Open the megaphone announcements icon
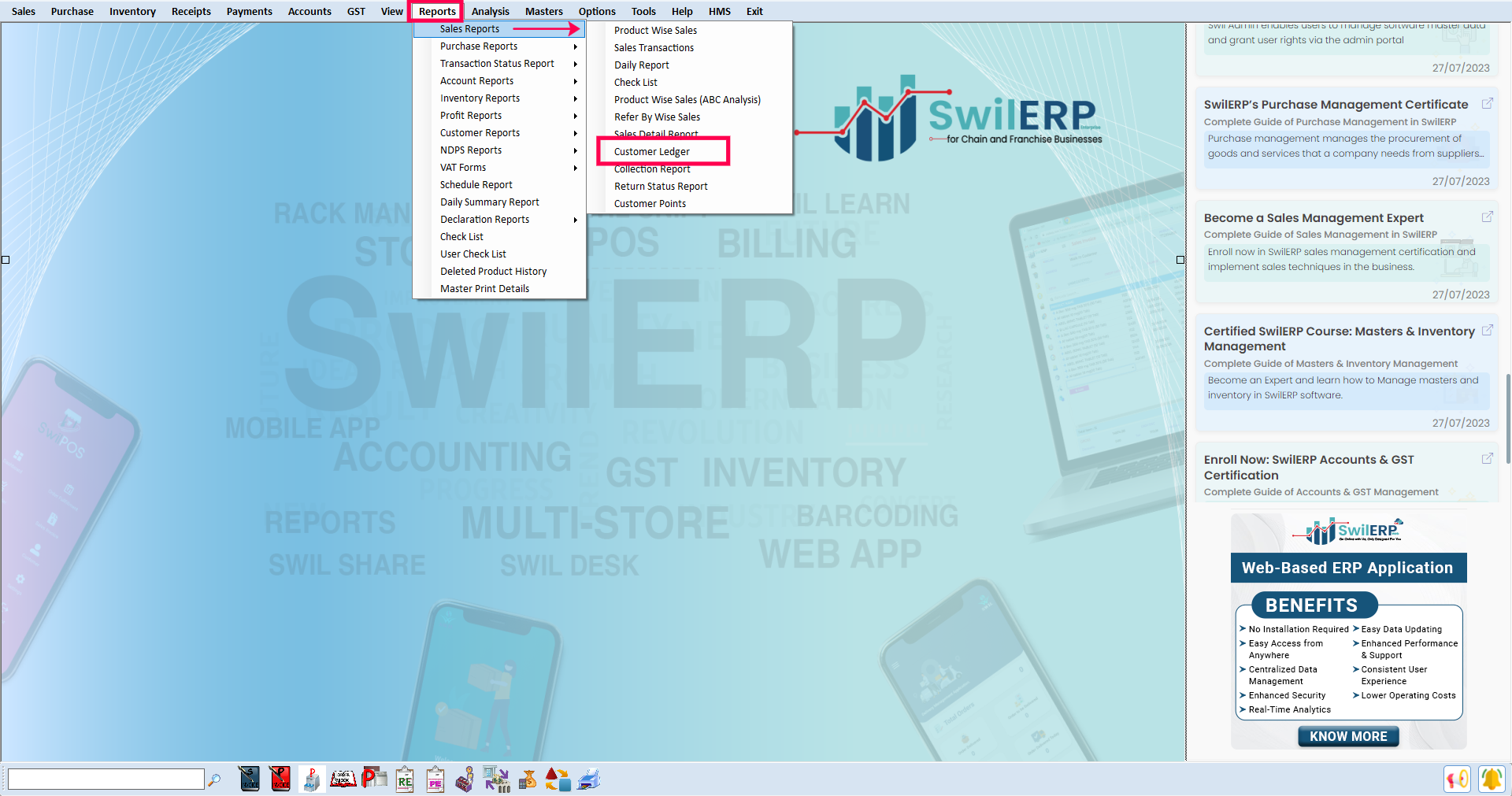 click(x=1458, y=779)
